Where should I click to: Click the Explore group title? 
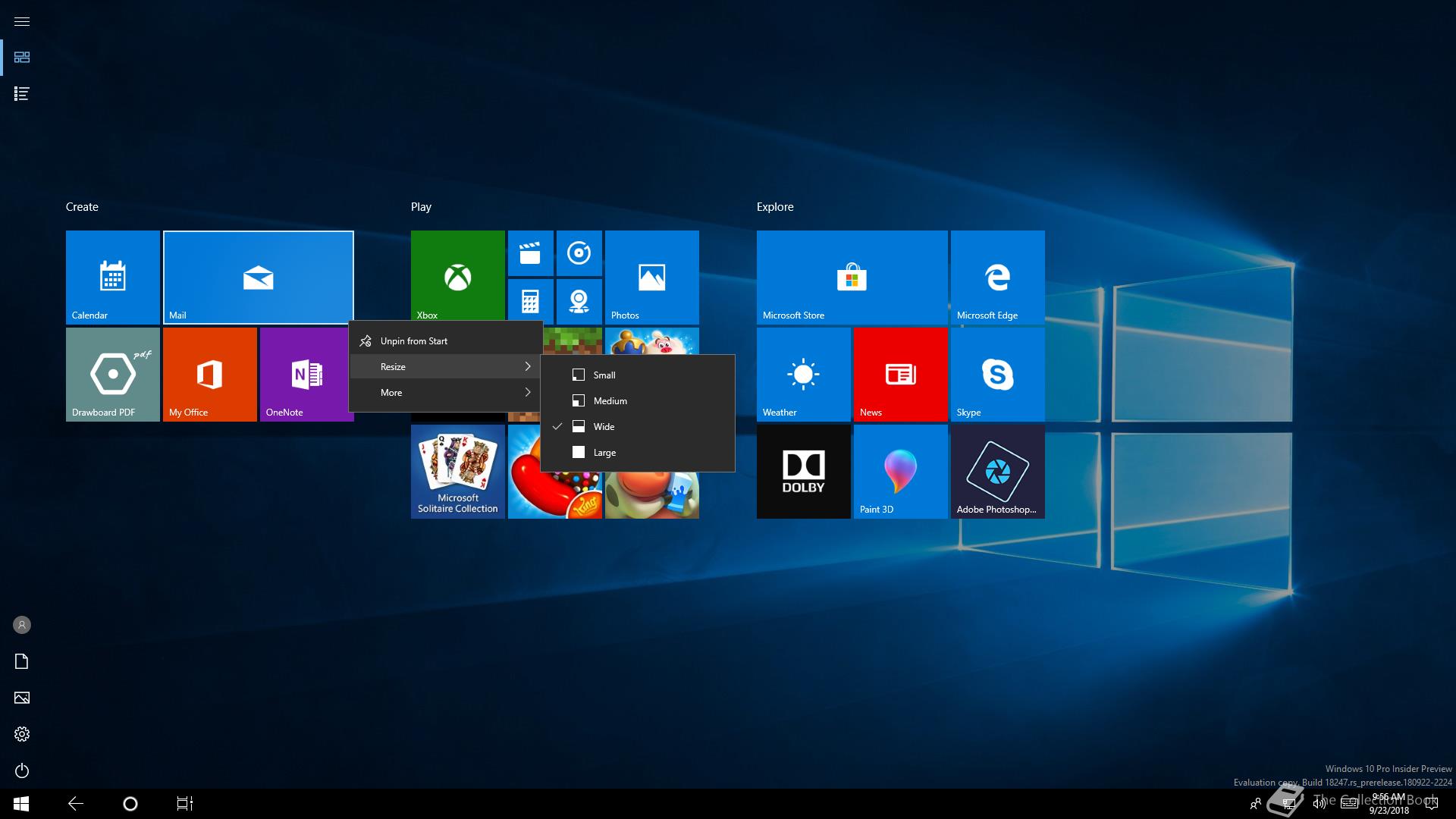pyautogui.click(x=775, y=207)
